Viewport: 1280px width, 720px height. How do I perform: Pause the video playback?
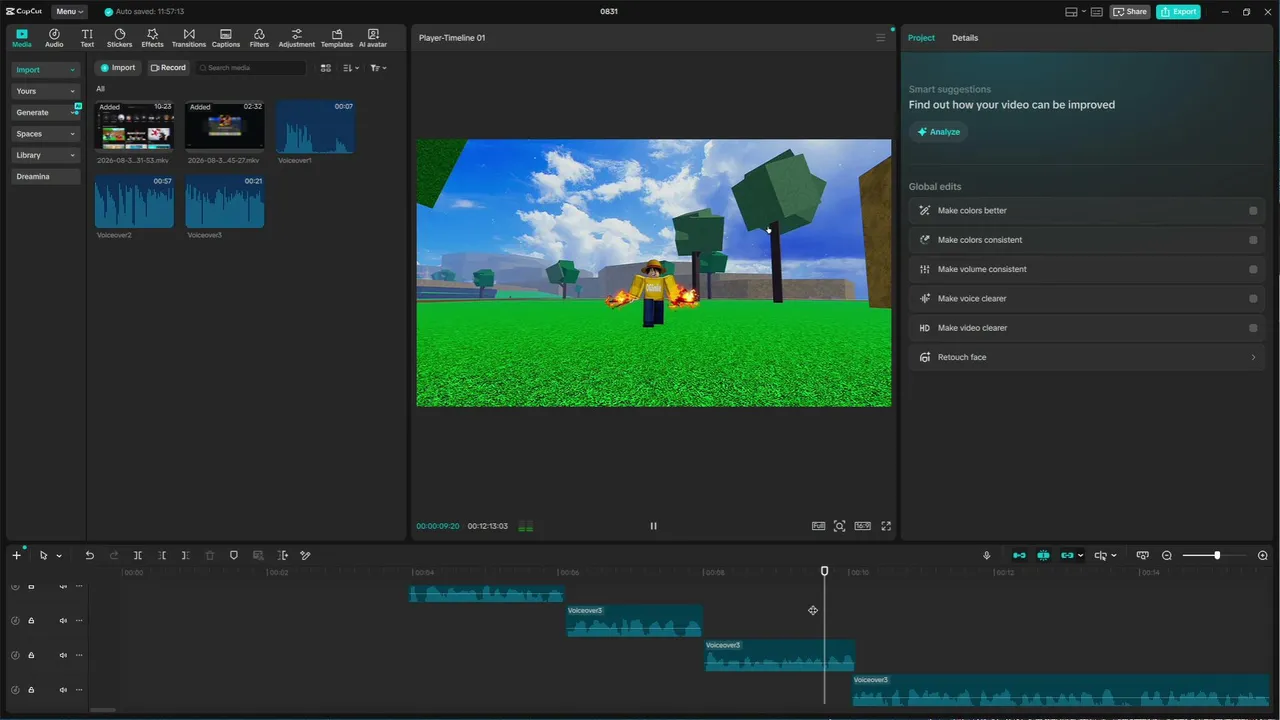pos(654,526)
